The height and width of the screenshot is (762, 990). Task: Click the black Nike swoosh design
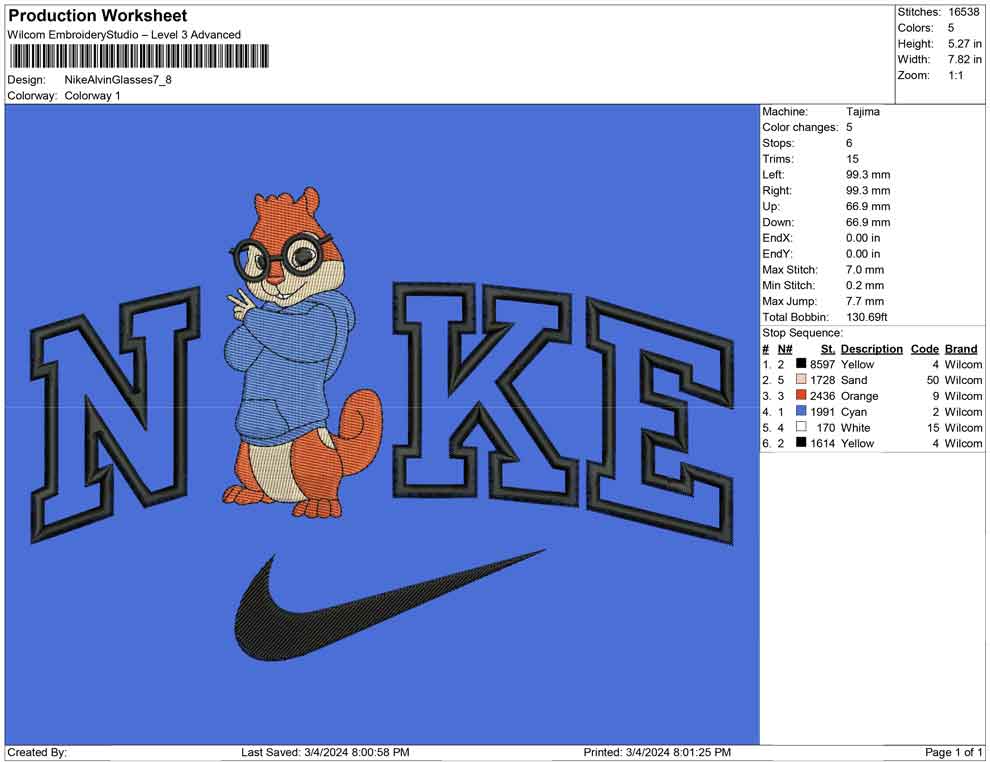click(x=390, y=607)
